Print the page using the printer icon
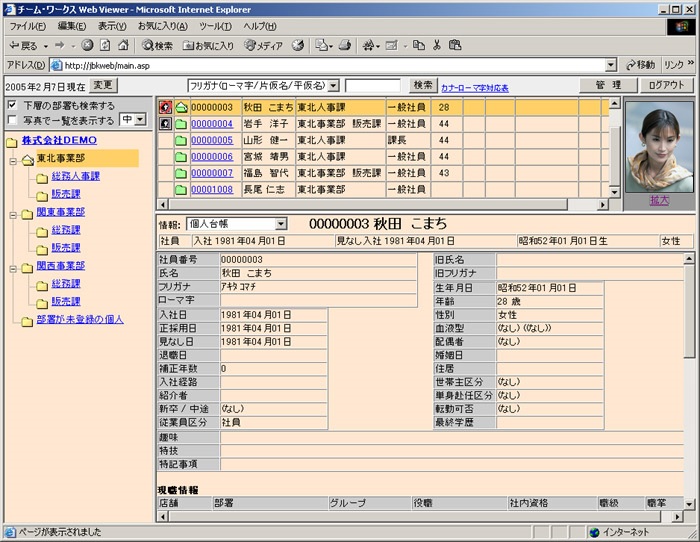Image resolution: width=700 pixels, height=542 pixels. pos(345,45)
